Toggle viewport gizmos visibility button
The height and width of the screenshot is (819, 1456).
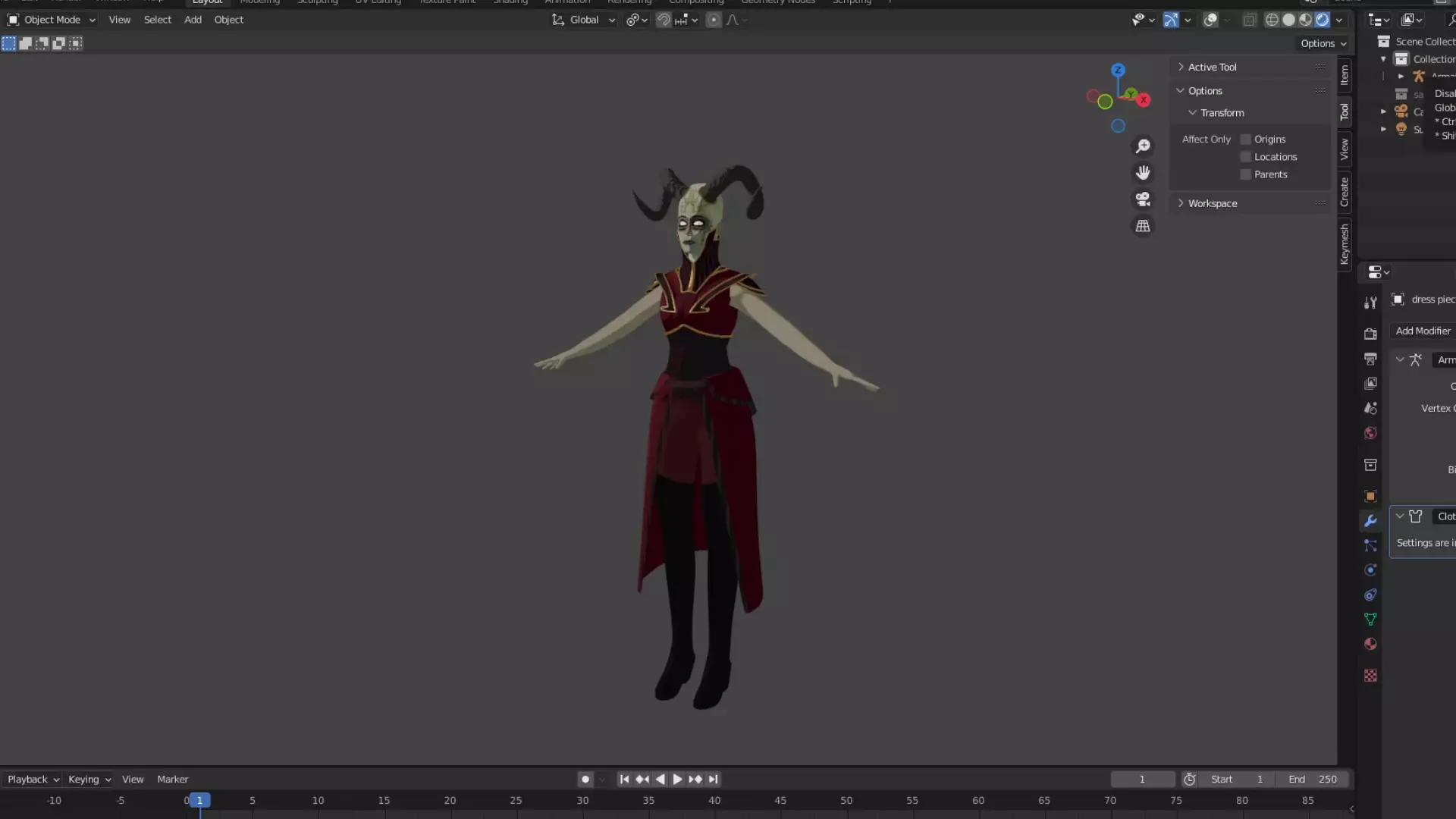1171,20
